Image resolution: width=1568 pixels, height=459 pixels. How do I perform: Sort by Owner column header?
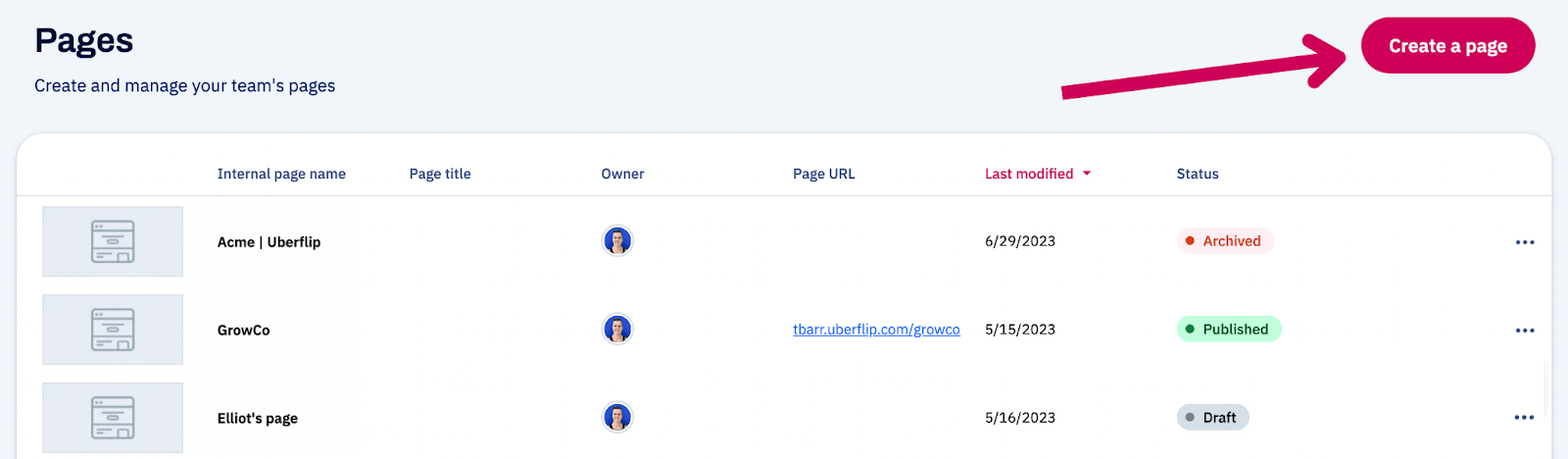[622, 174]
